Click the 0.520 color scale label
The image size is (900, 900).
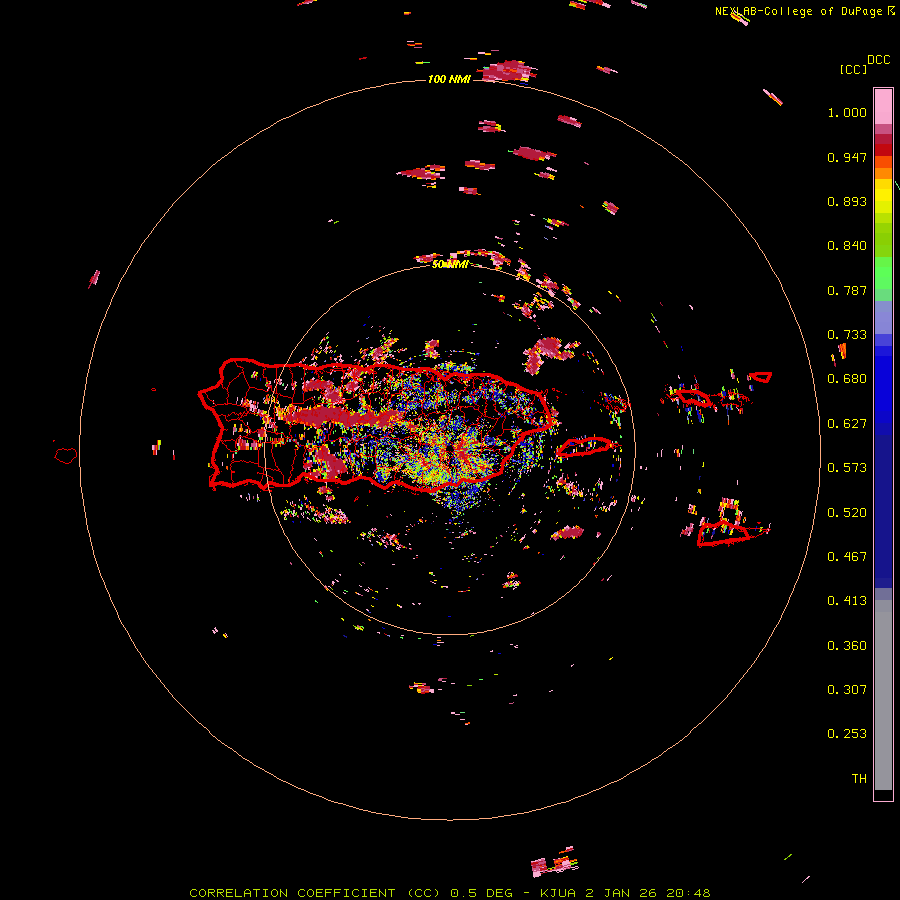point(847,513)
